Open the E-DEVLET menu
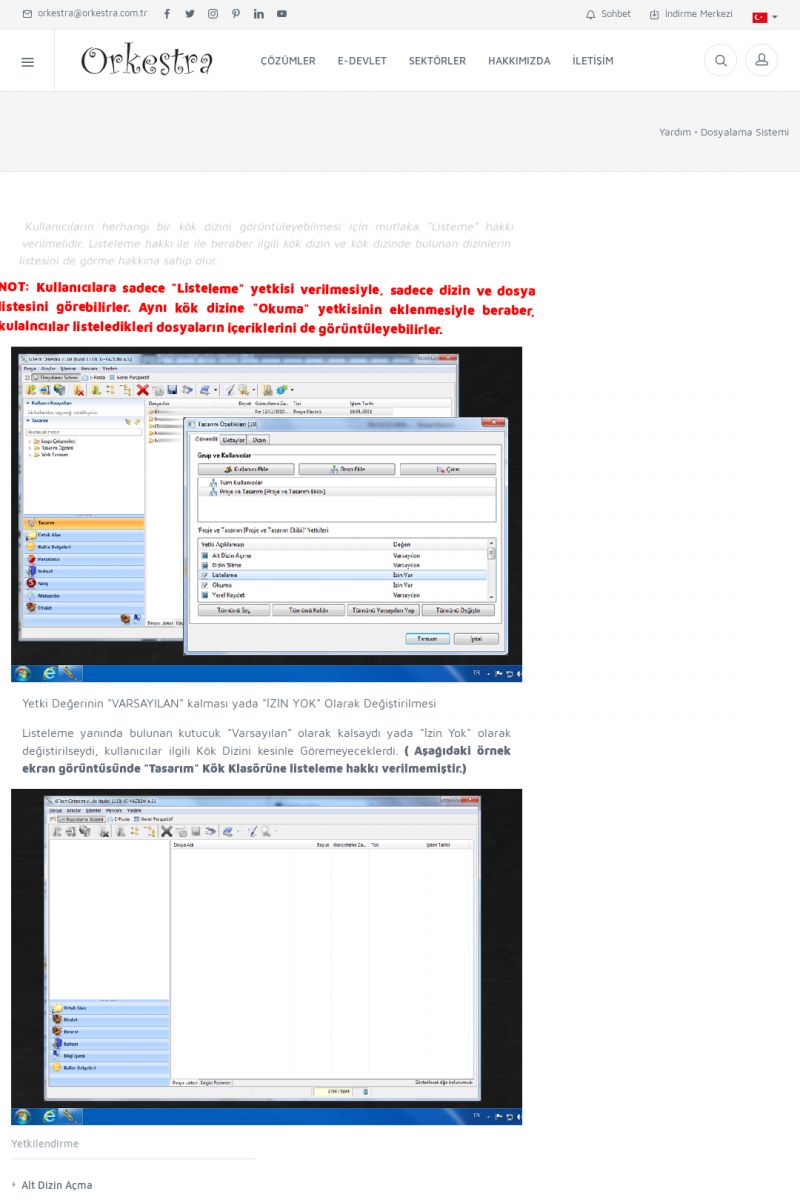The image size is (800, 1200). 362,61
